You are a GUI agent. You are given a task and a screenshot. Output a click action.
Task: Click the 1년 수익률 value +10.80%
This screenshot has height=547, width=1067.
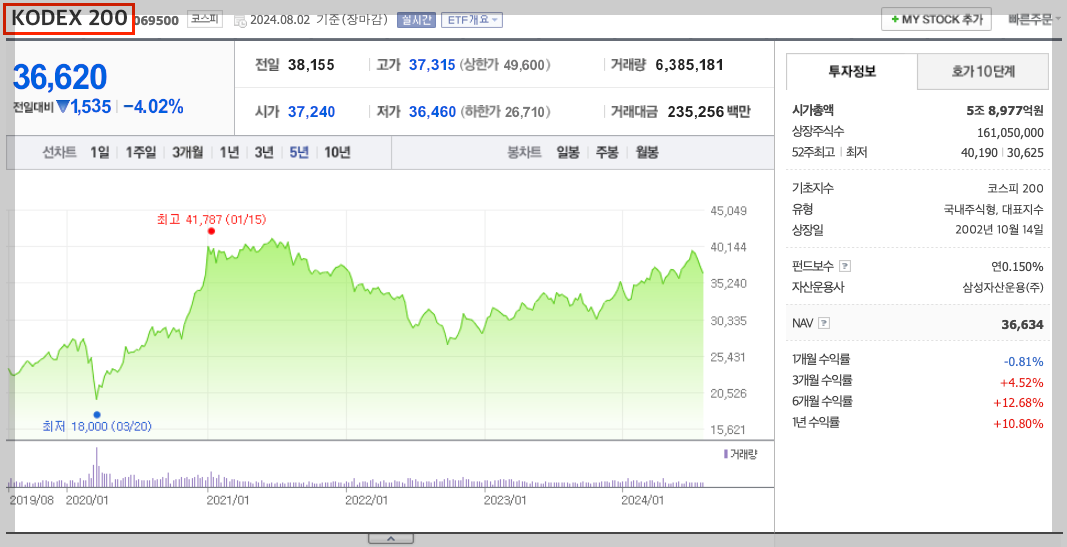(1018, 423)
